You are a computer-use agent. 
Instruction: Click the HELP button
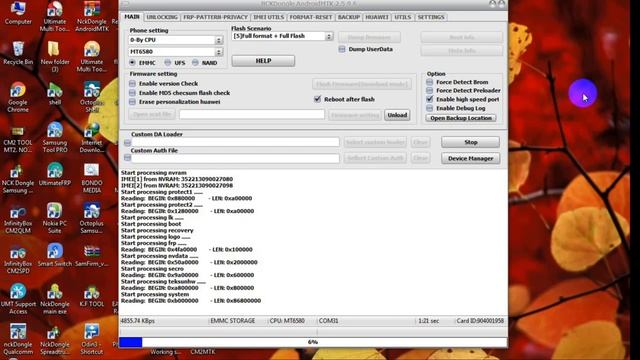click(x=263, y=61)
